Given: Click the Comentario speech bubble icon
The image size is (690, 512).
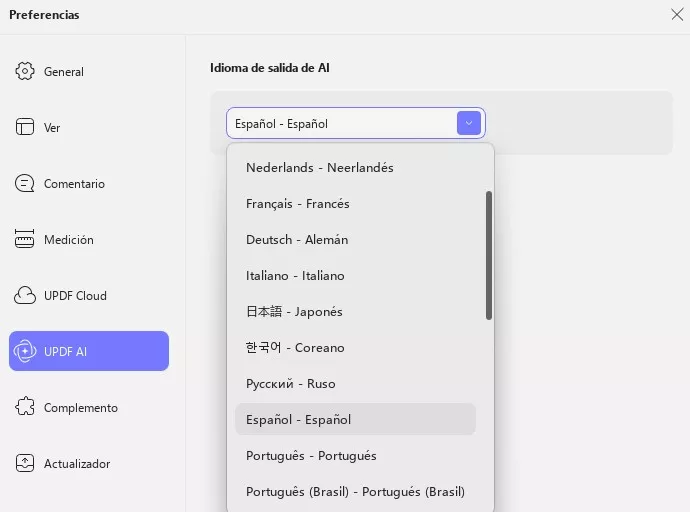Looking at the screenshot, I should coord(25,183).
